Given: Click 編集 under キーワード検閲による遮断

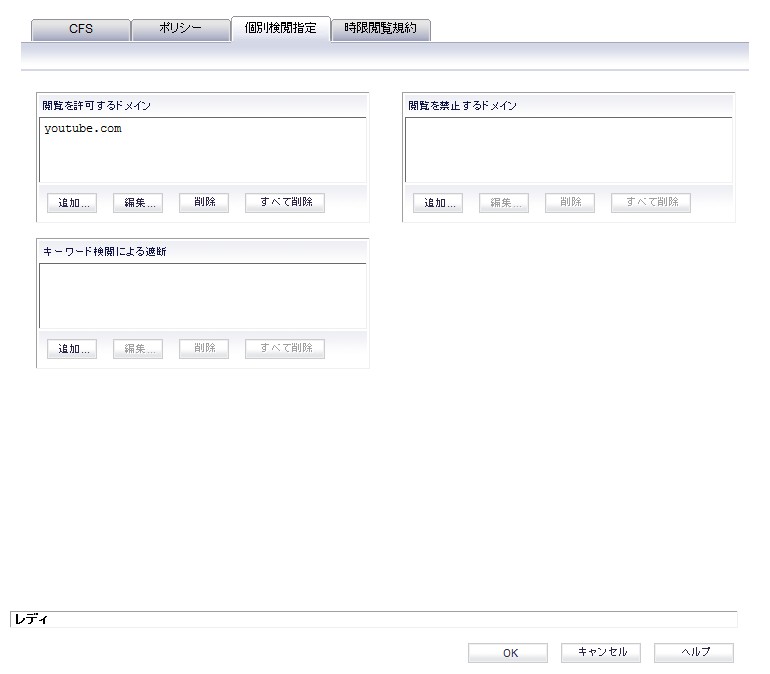Looking at the screenshot, I should (x=138, y=349).
